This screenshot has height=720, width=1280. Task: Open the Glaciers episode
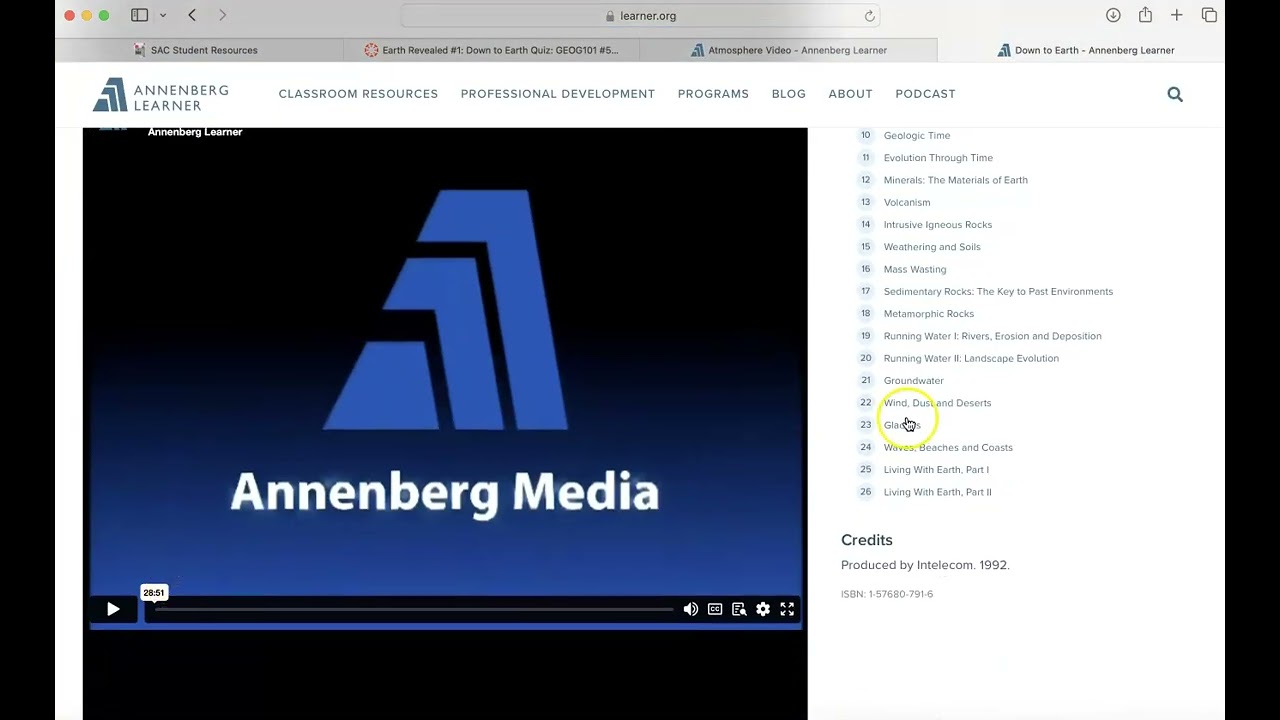coord(903,425)
